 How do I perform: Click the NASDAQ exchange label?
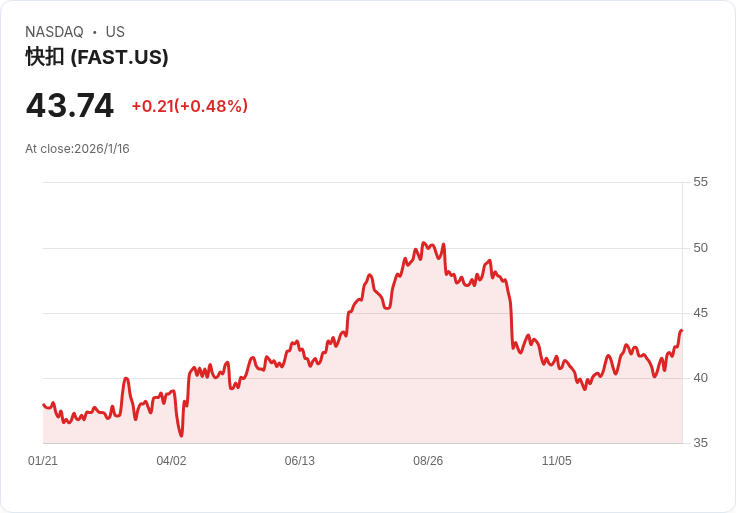click(54, 32)
